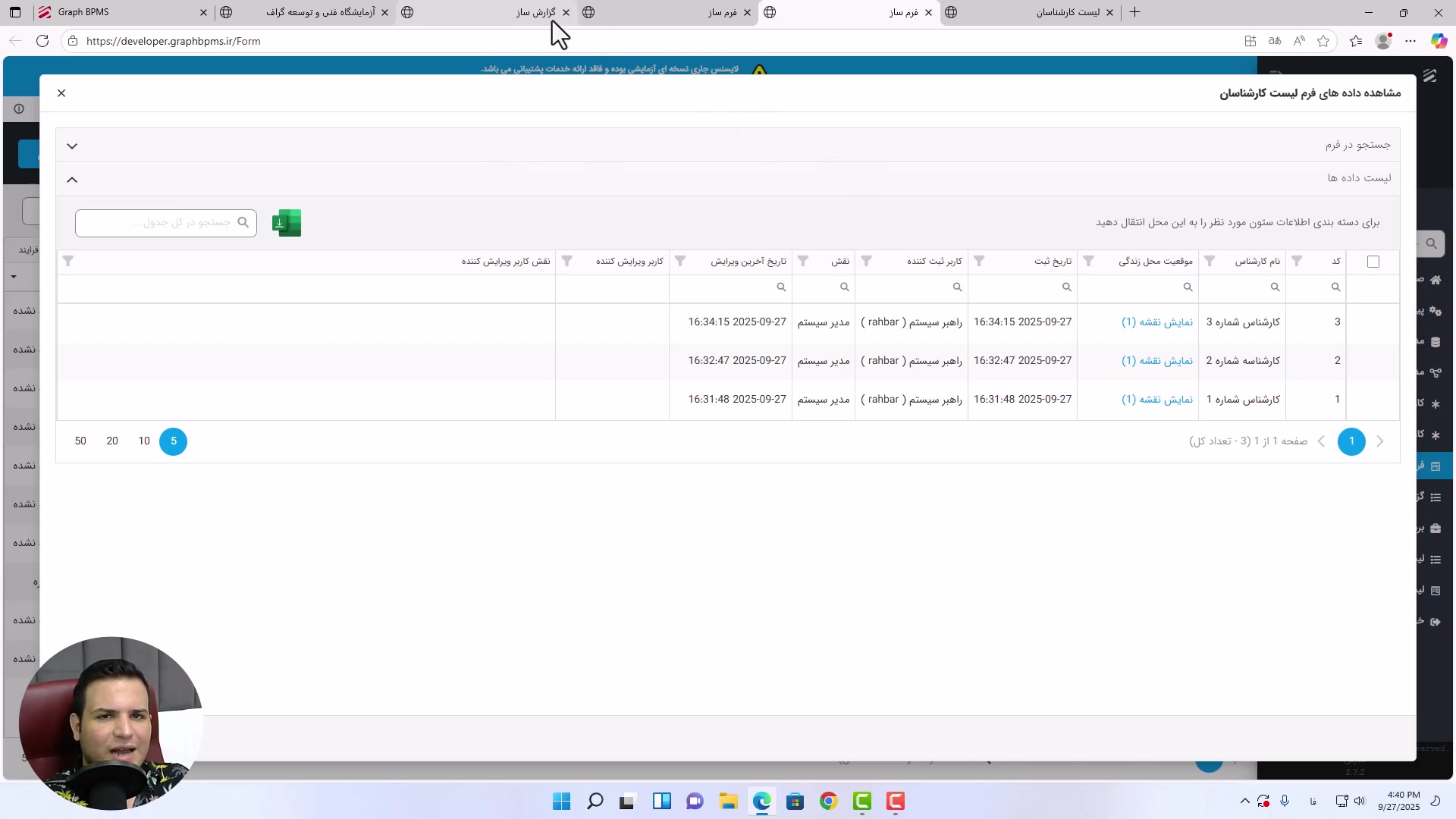Screen dimensions: 1456x819
Task: Expand the جستجو در فرم section
Action: 72,146
